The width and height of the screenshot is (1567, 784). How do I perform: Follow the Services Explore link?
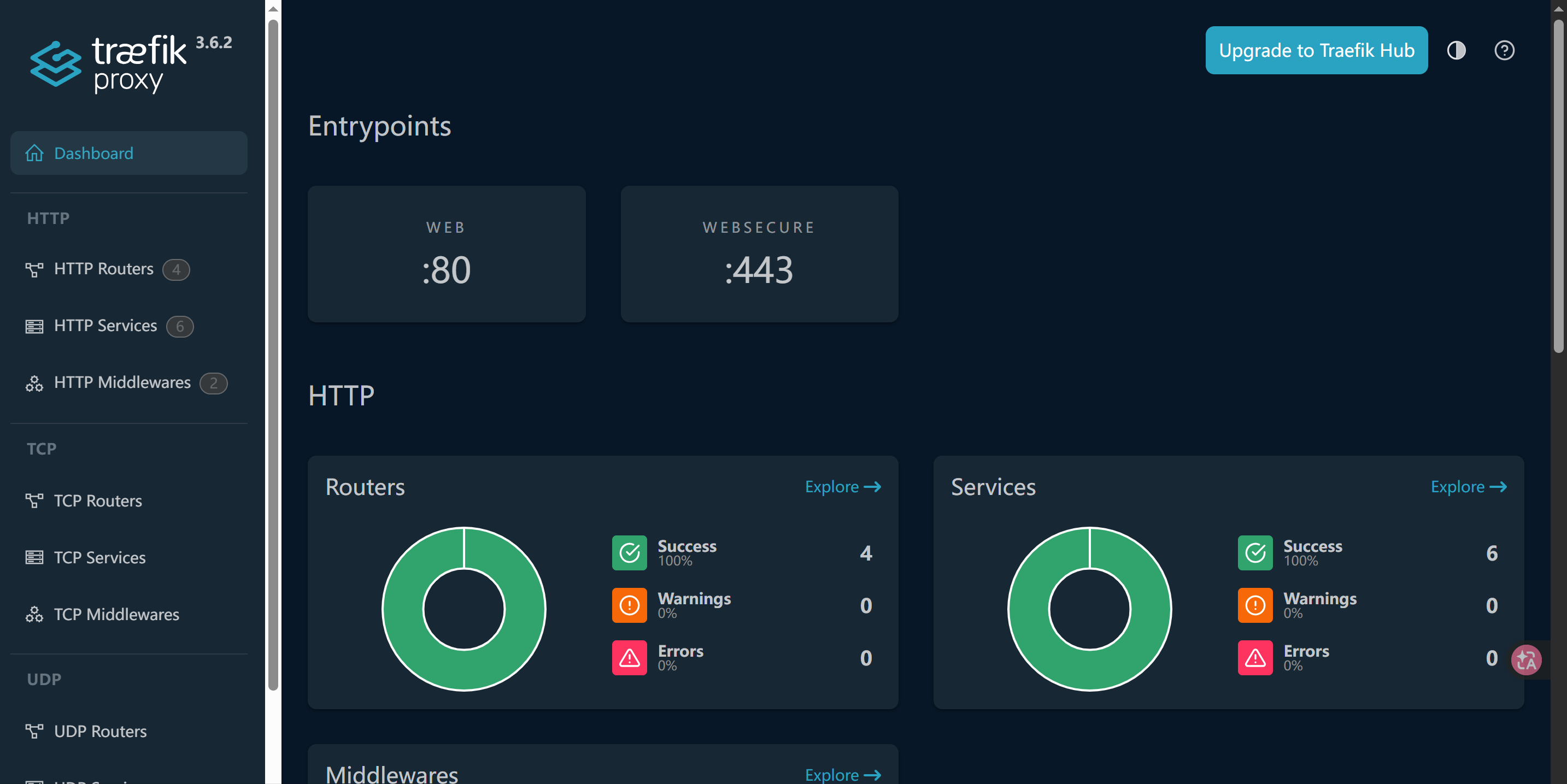(1469, 487)
